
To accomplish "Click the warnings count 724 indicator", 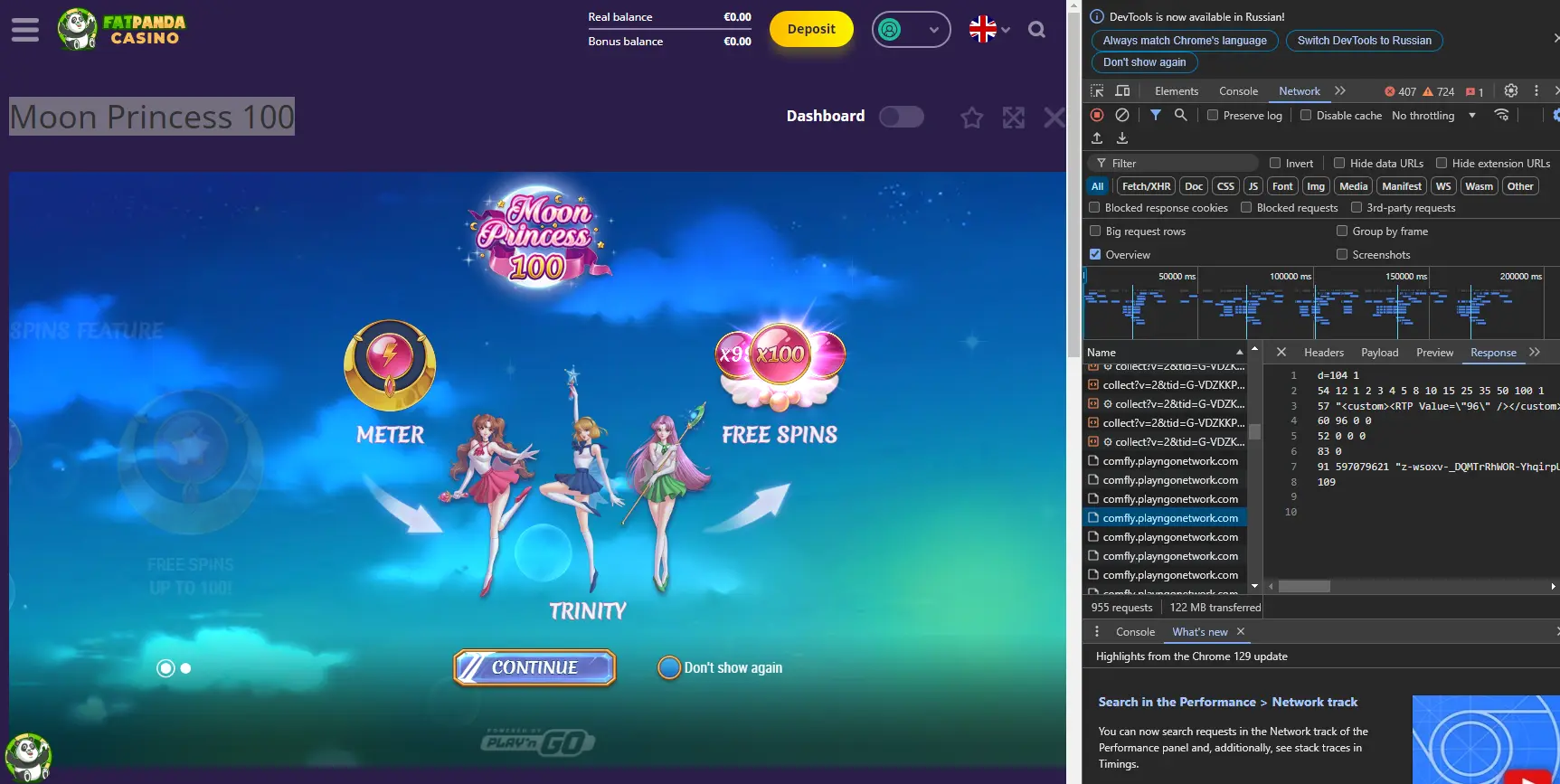I will pyautogui.click(x=1439, y=91).
